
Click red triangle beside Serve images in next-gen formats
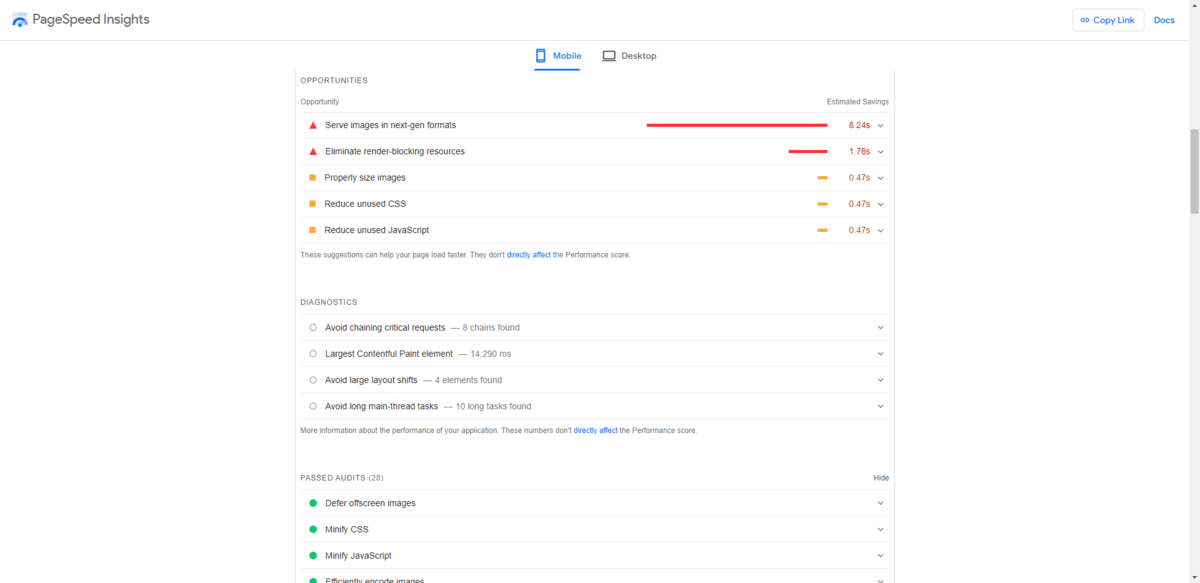tap(313, 125)
